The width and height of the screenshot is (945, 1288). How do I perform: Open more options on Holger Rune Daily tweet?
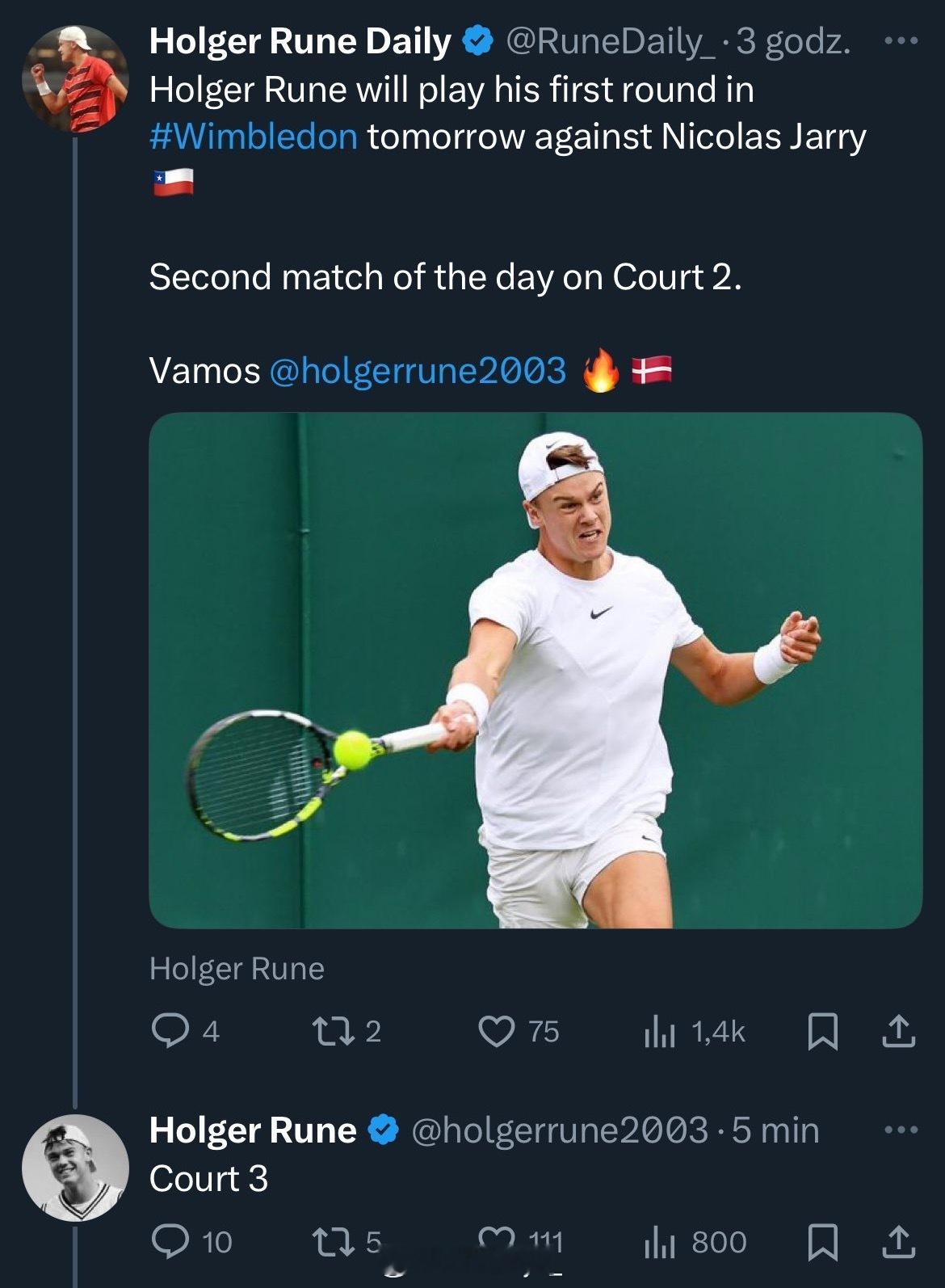(x=901, y=40)
